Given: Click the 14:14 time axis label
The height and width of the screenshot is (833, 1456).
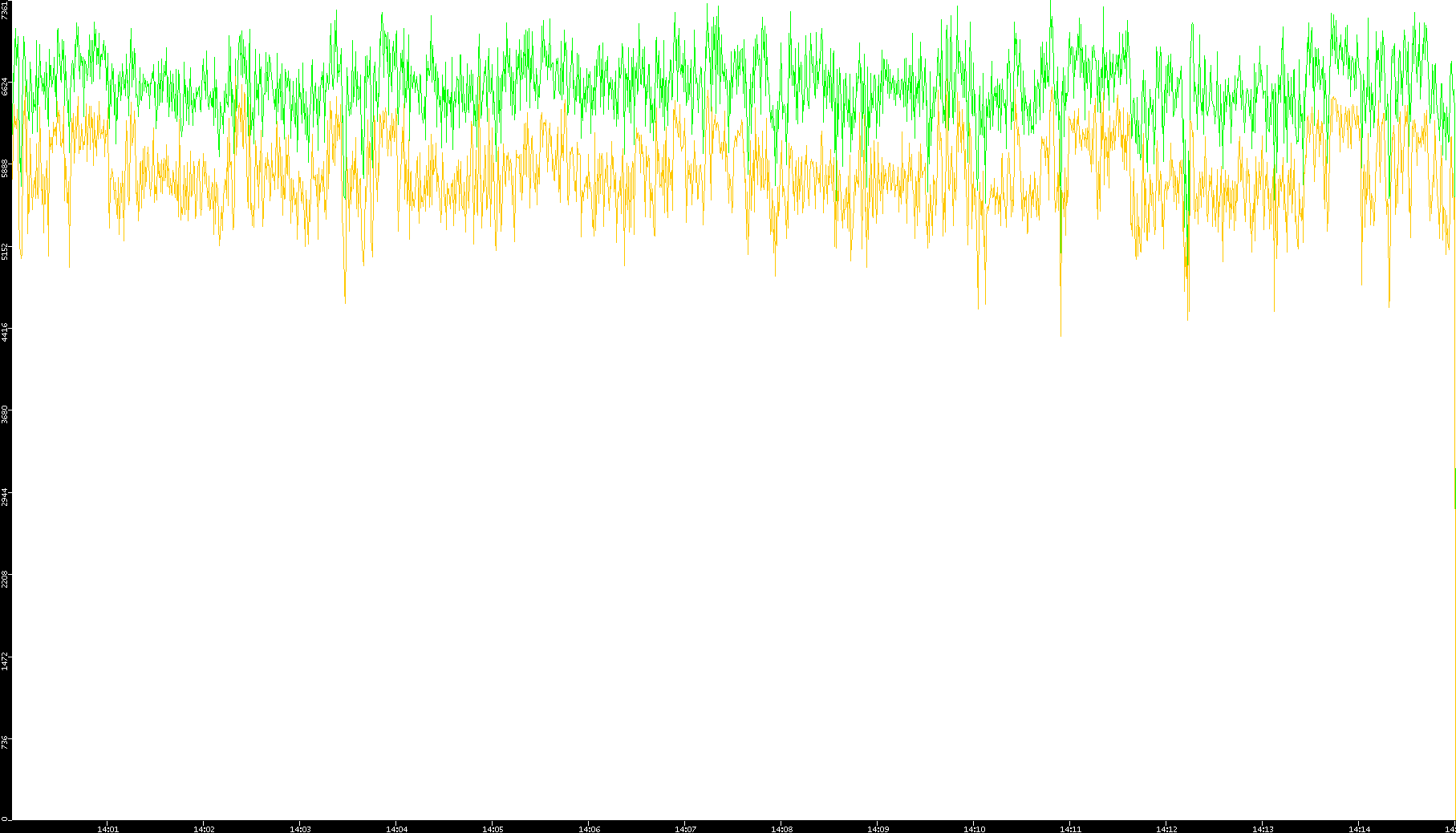Looking at the screenshot, I should (1359, 829).
